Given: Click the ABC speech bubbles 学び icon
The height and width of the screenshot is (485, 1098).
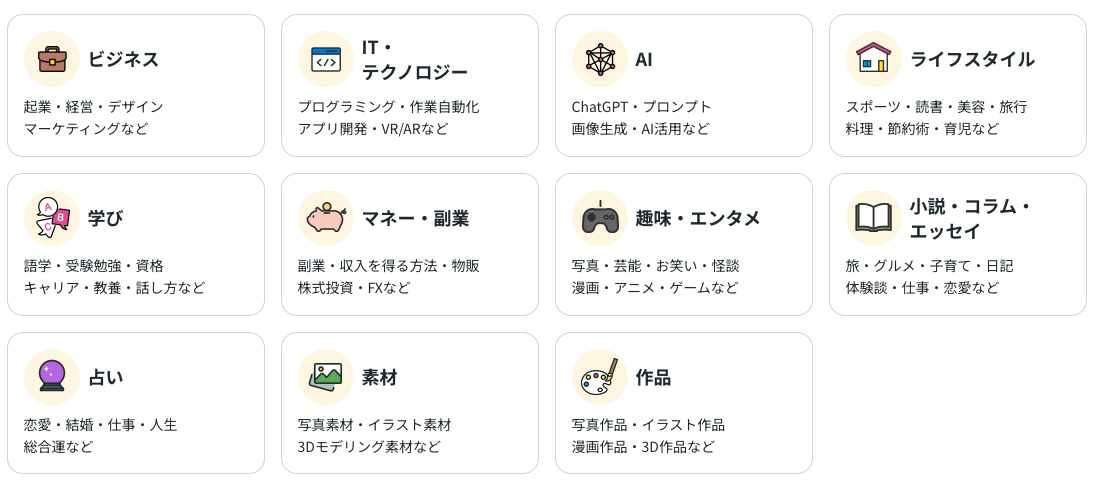Looking at the screenshot, I should point(52,218).
